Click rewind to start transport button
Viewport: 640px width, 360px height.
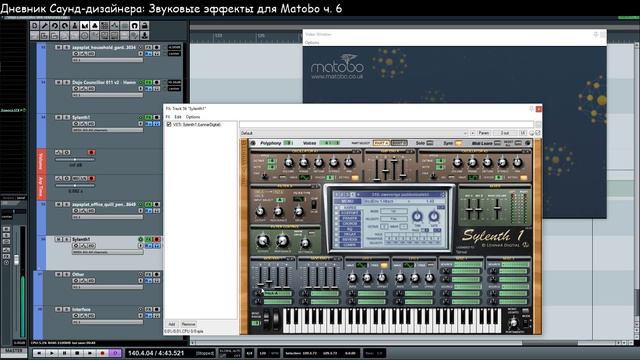[39, 353]
